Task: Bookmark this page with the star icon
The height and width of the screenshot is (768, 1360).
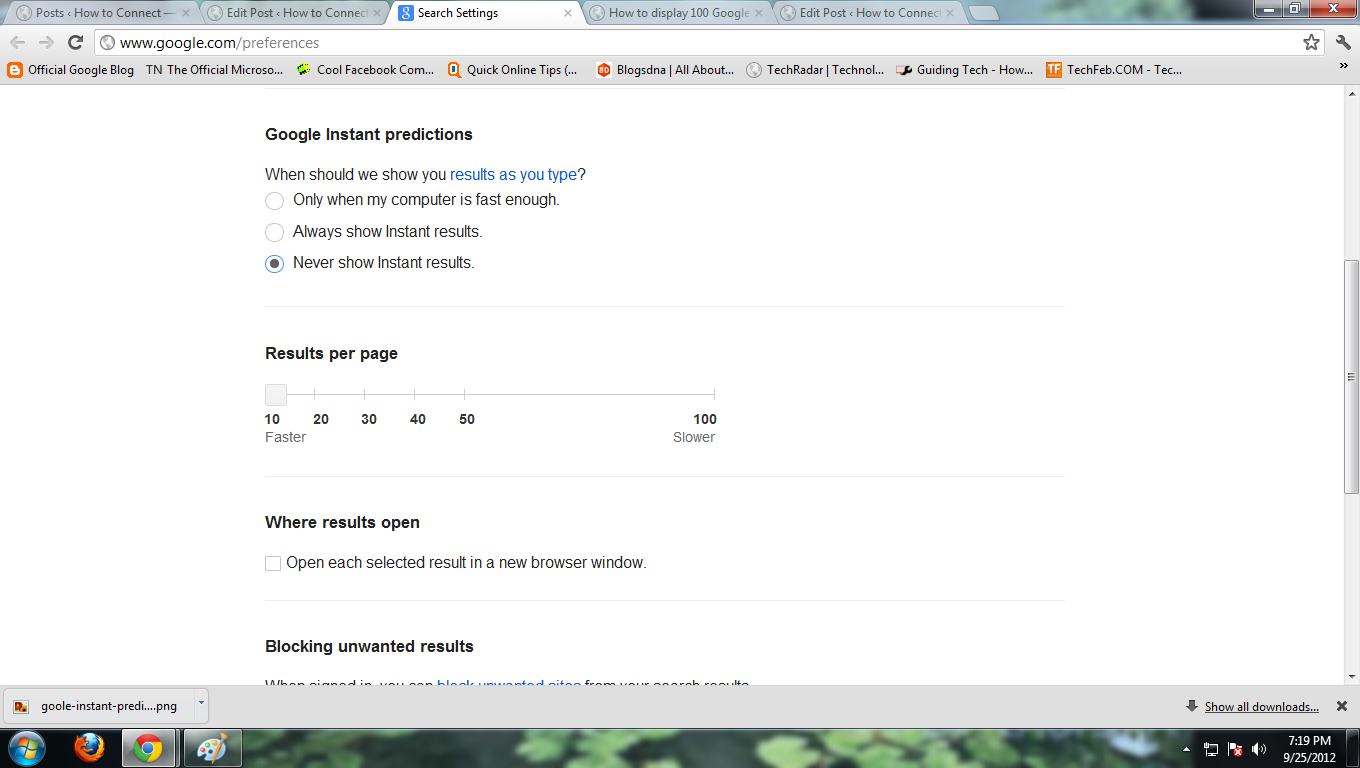Action: [1311, 42]
